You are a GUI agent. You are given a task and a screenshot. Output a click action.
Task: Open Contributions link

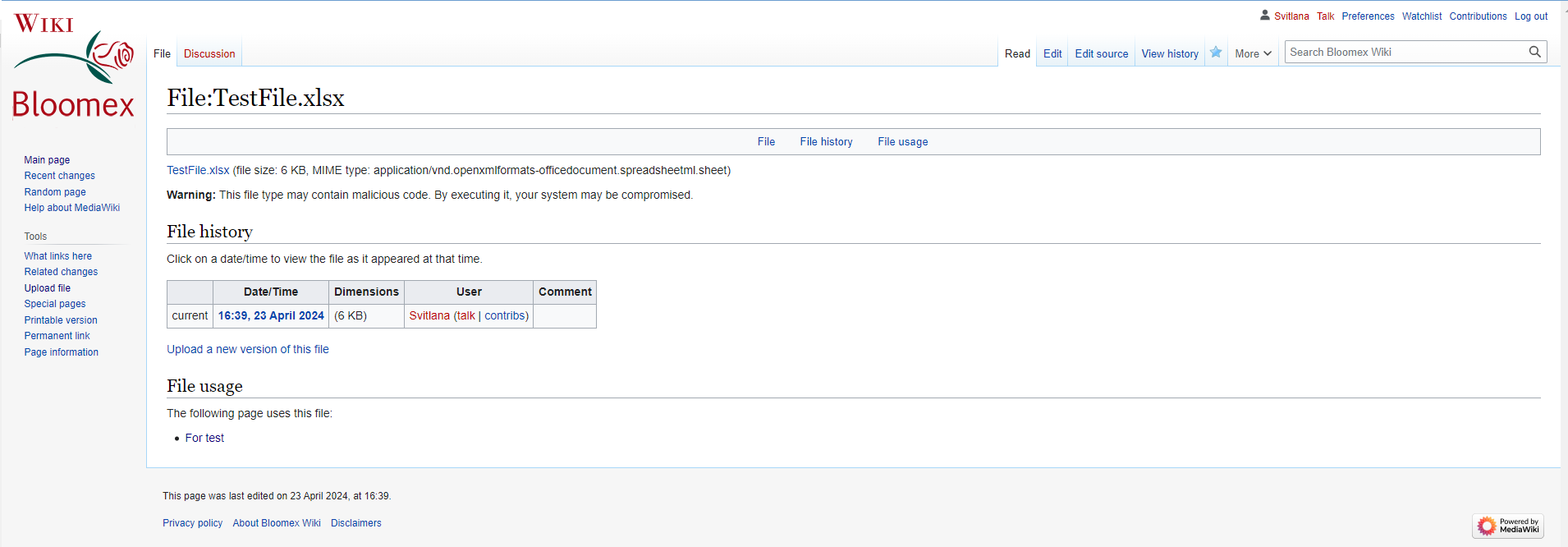[x=1478, y=16]
